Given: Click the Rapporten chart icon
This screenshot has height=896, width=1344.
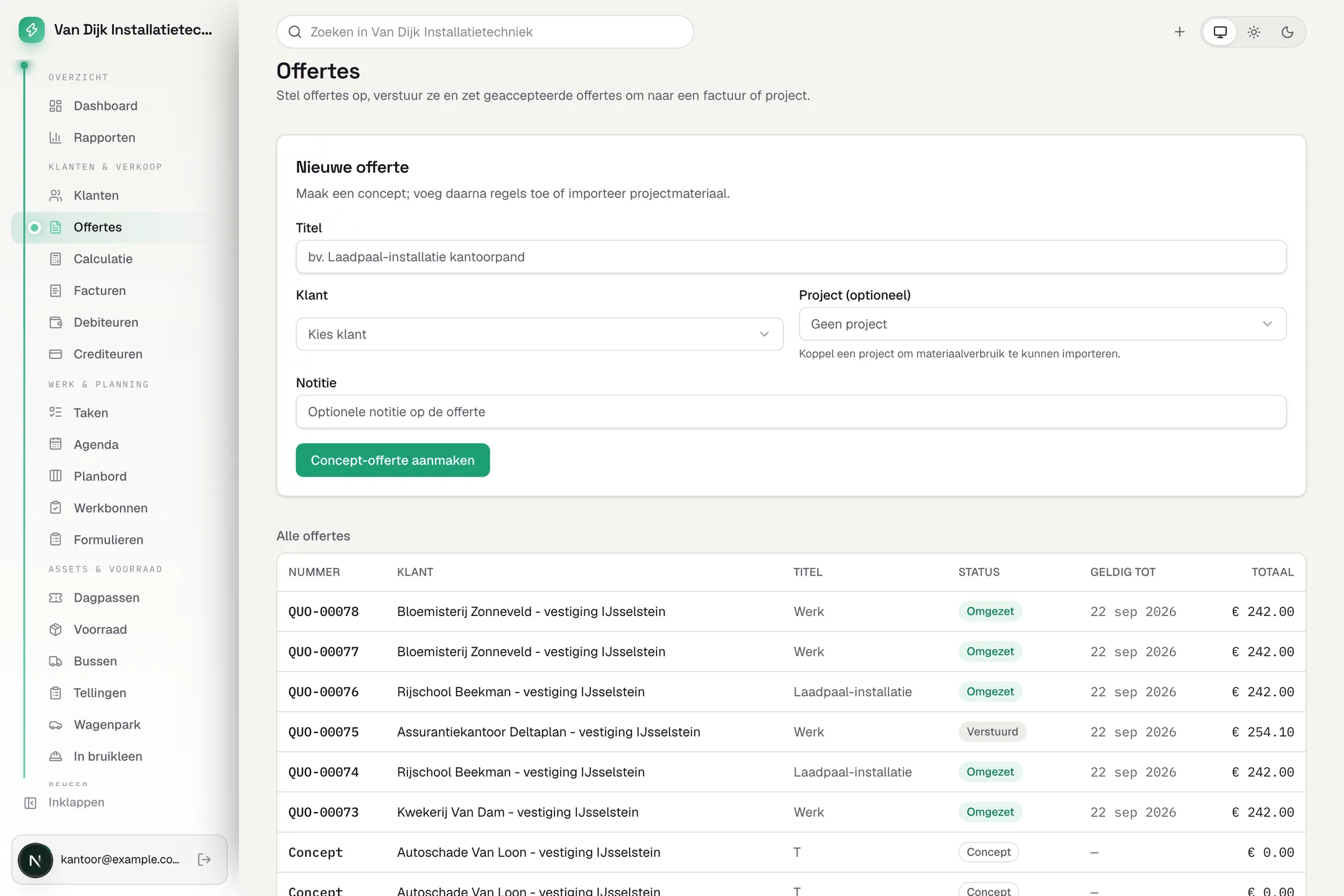Looking at the screenshot, I should [x=55, y=138].
